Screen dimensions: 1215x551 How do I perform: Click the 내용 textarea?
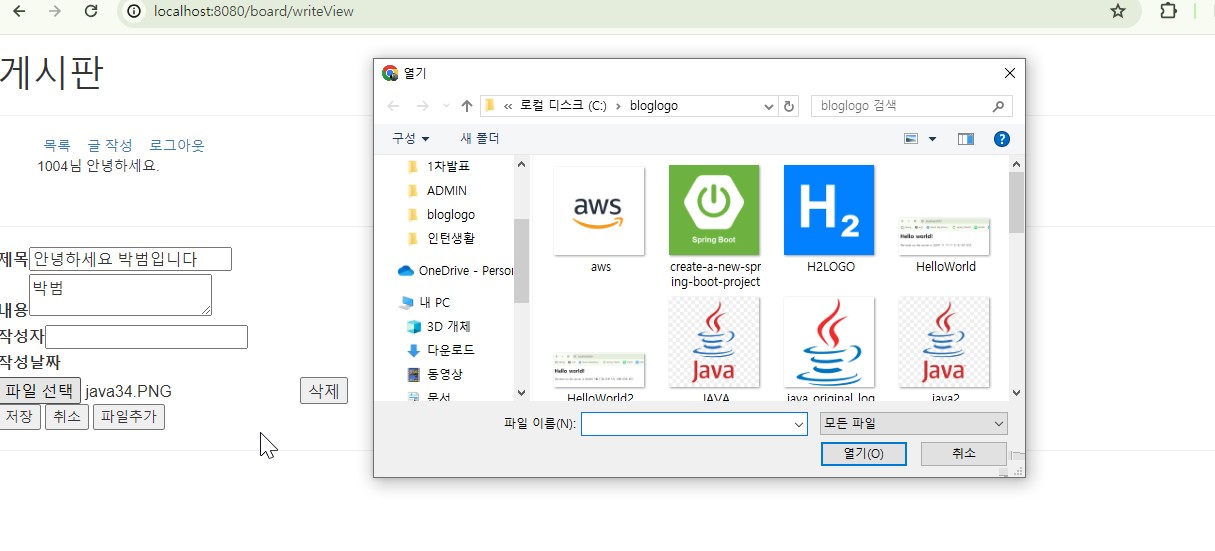tap(120, 295)
